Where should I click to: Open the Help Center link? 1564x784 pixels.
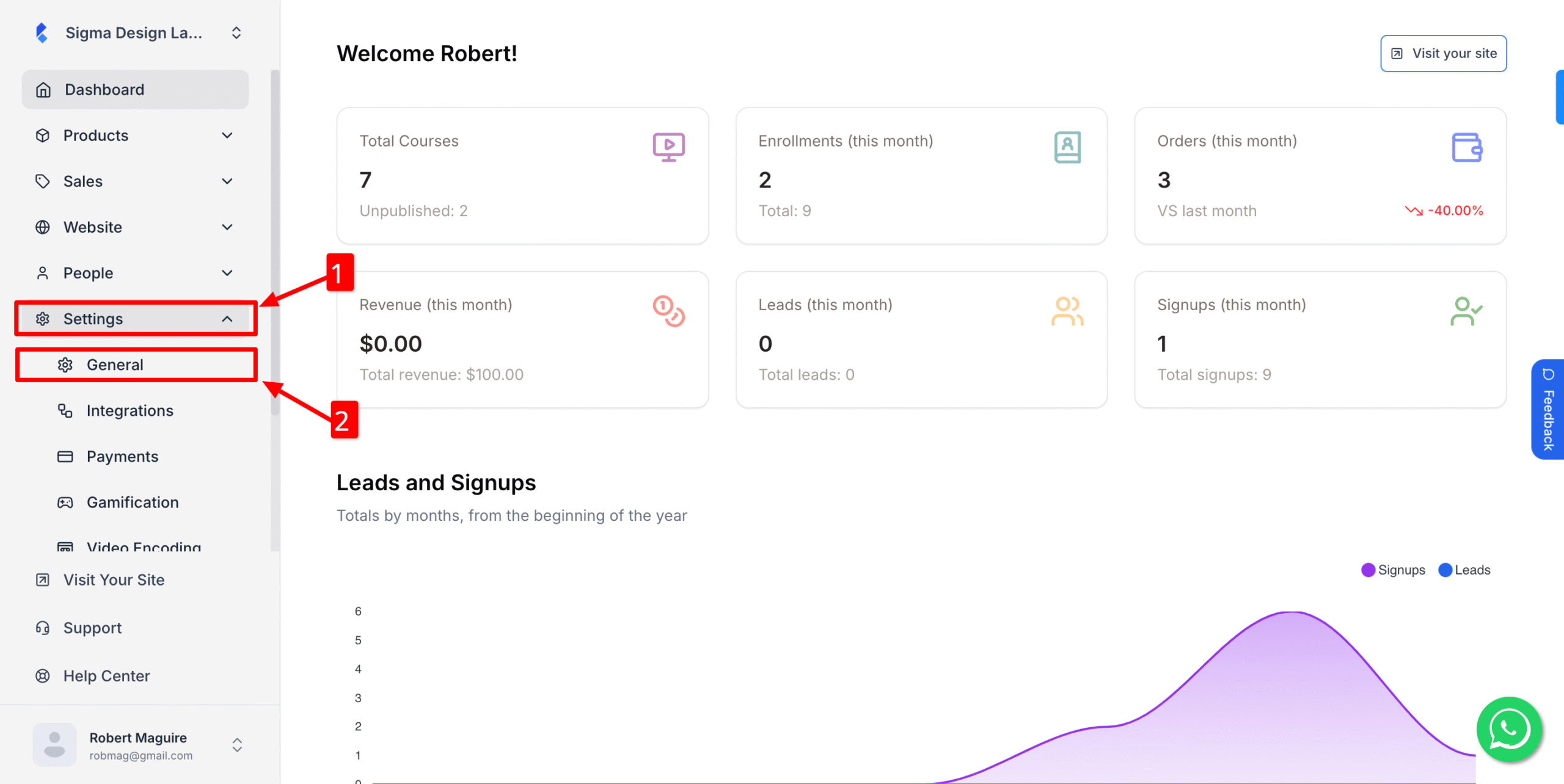click(106, 676)
